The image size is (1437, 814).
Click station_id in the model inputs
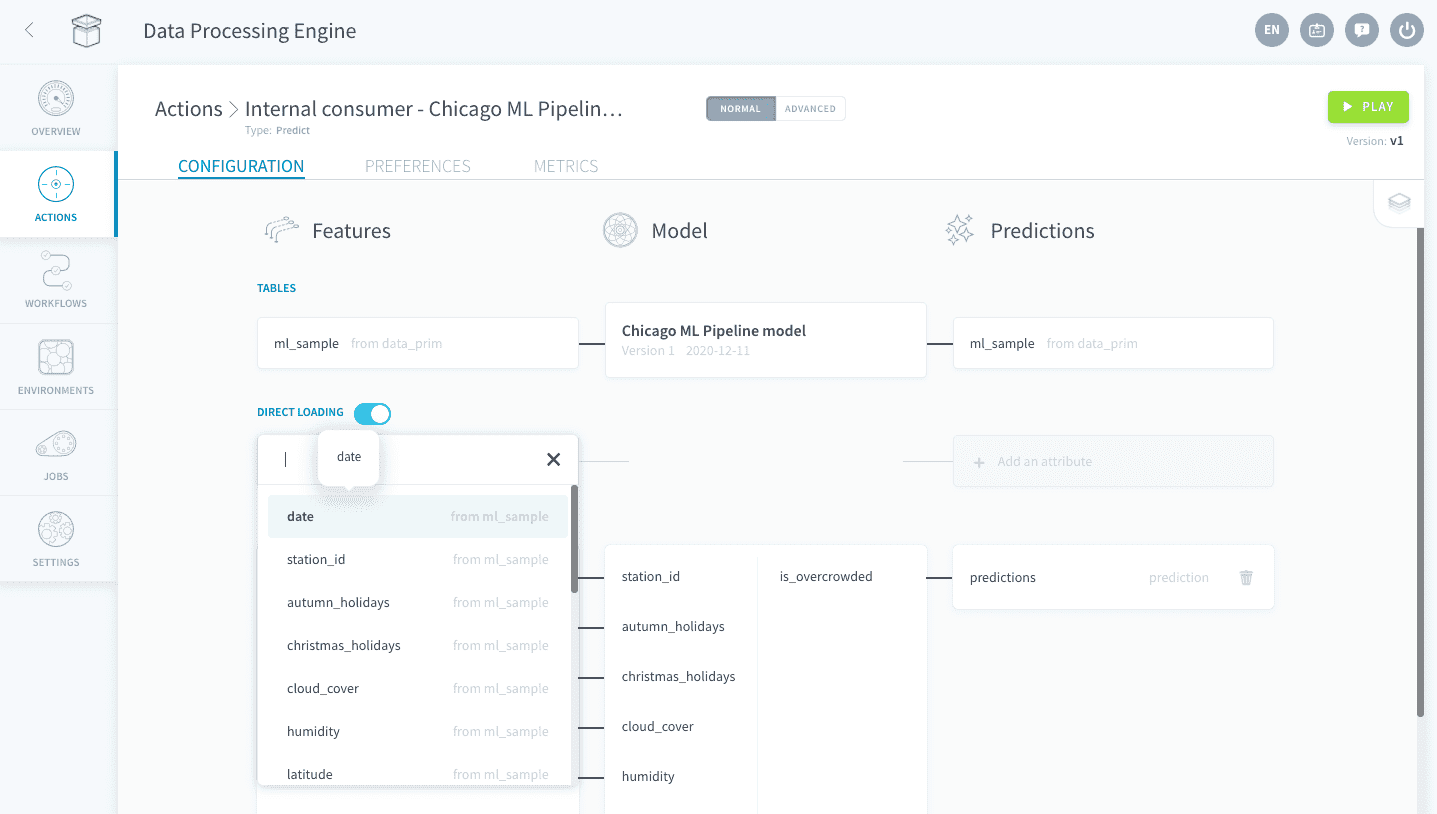(x=651, y=577)
